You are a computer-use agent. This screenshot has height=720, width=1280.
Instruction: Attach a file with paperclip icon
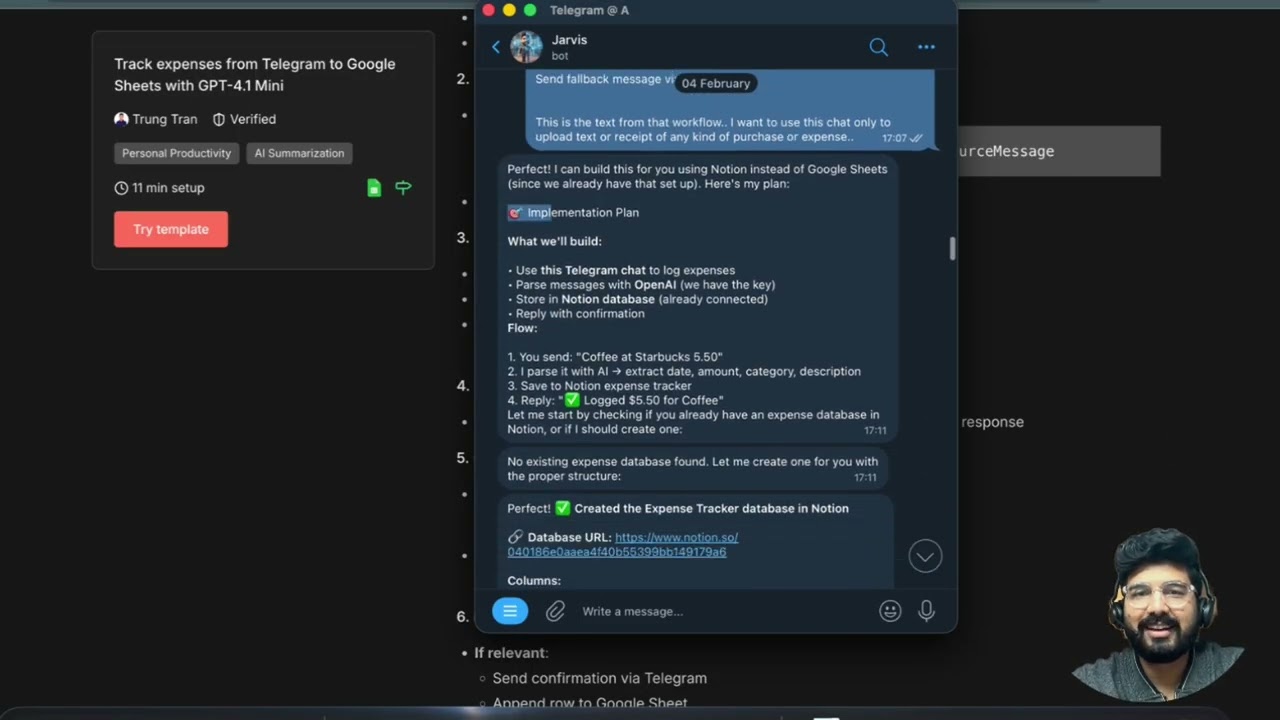point(555,611)
